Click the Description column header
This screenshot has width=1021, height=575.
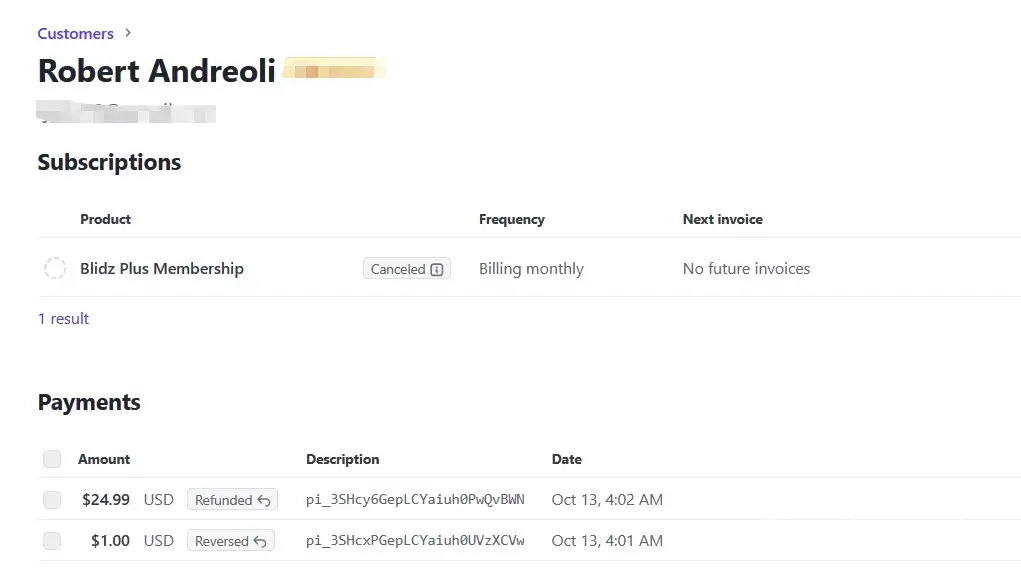[342, 459]
